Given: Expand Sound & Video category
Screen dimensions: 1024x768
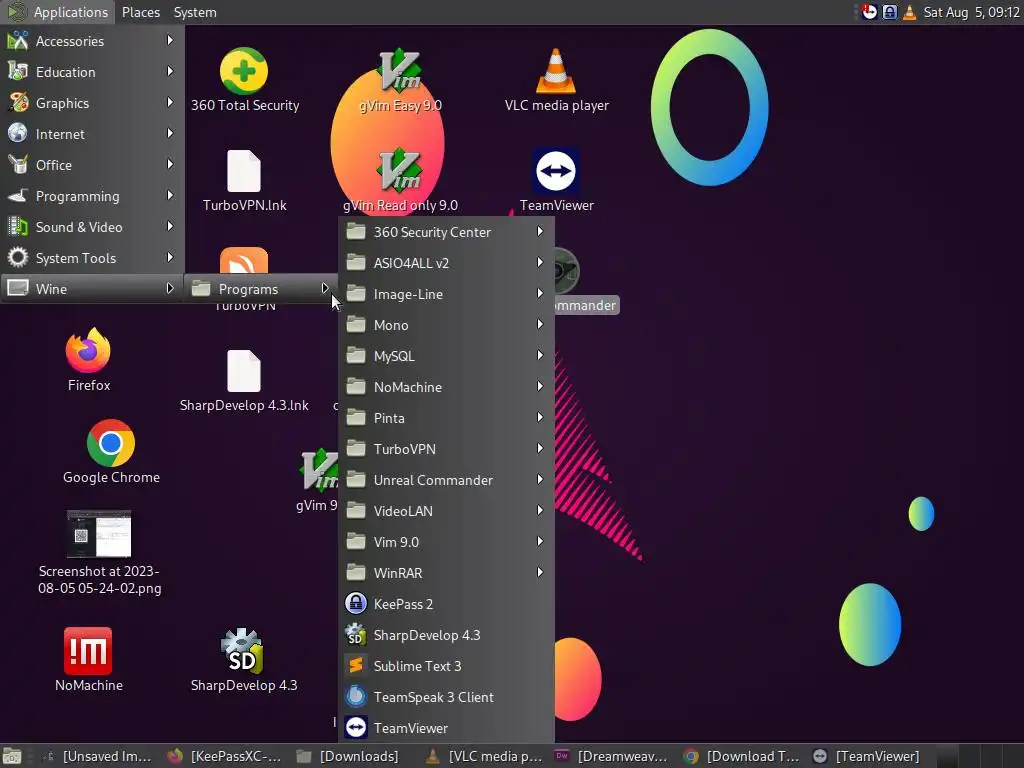Looking at the screenshot, I should point(92,227).
